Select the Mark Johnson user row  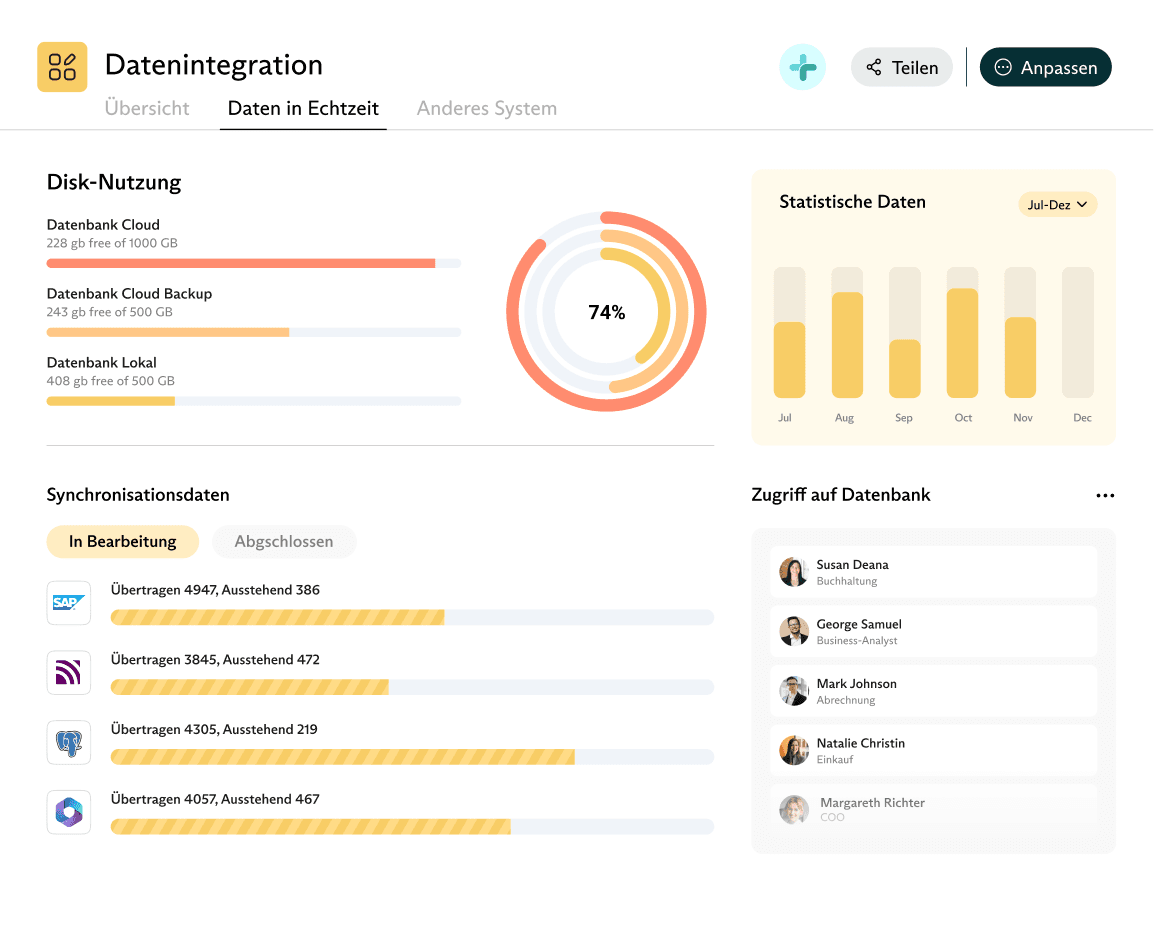pos(933,691)
